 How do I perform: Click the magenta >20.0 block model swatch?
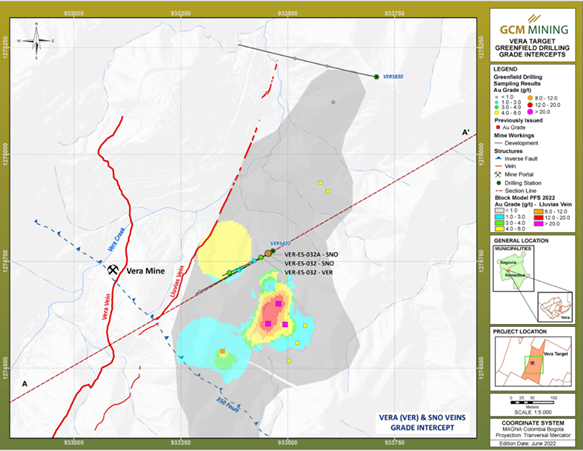click(x=539, y=224)
